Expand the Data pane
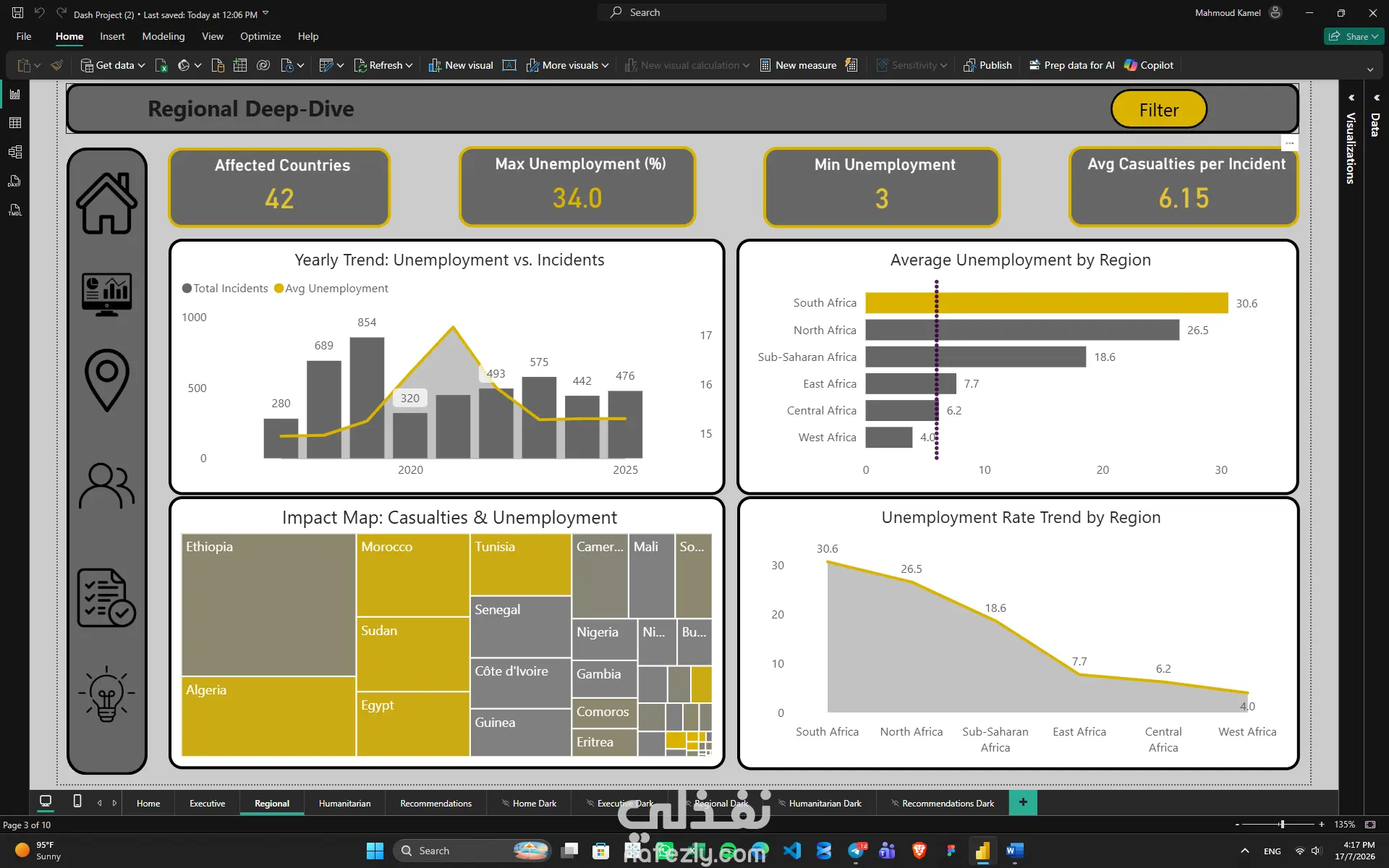This screenshot has height=868, width=1389. 1376,97
